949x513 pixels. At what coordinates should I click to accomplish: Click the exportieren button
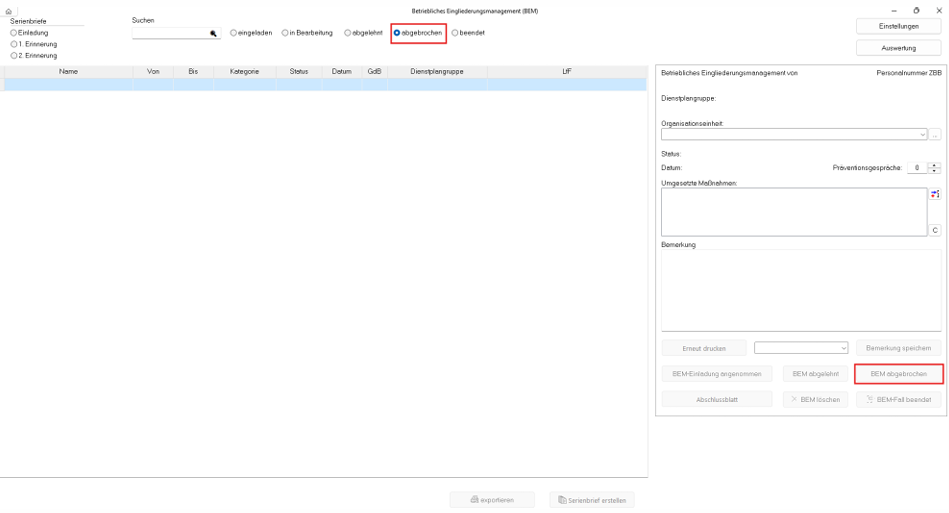click(492, 500)
